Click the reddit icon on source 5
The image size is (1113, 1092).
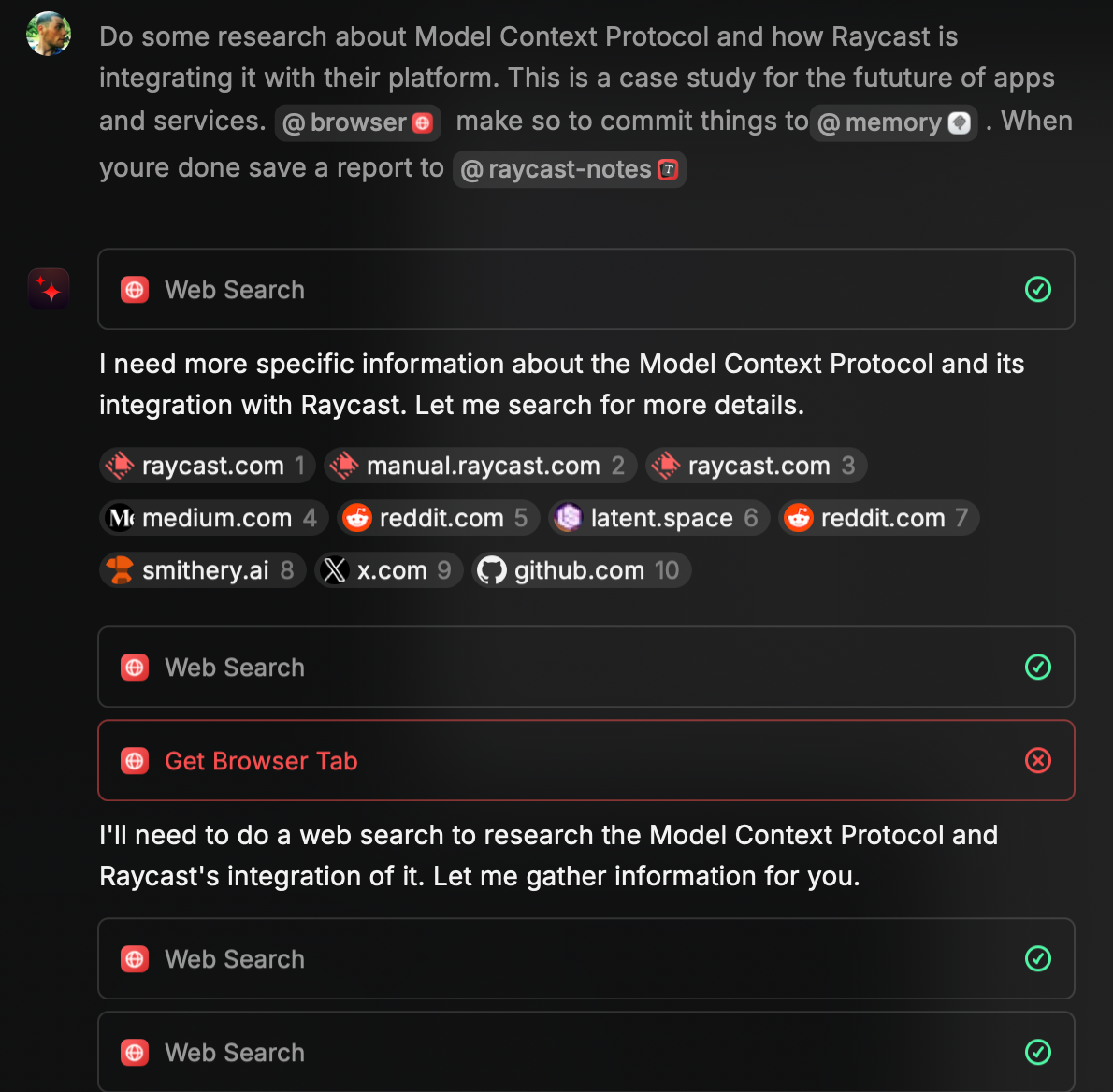point(357,518)
